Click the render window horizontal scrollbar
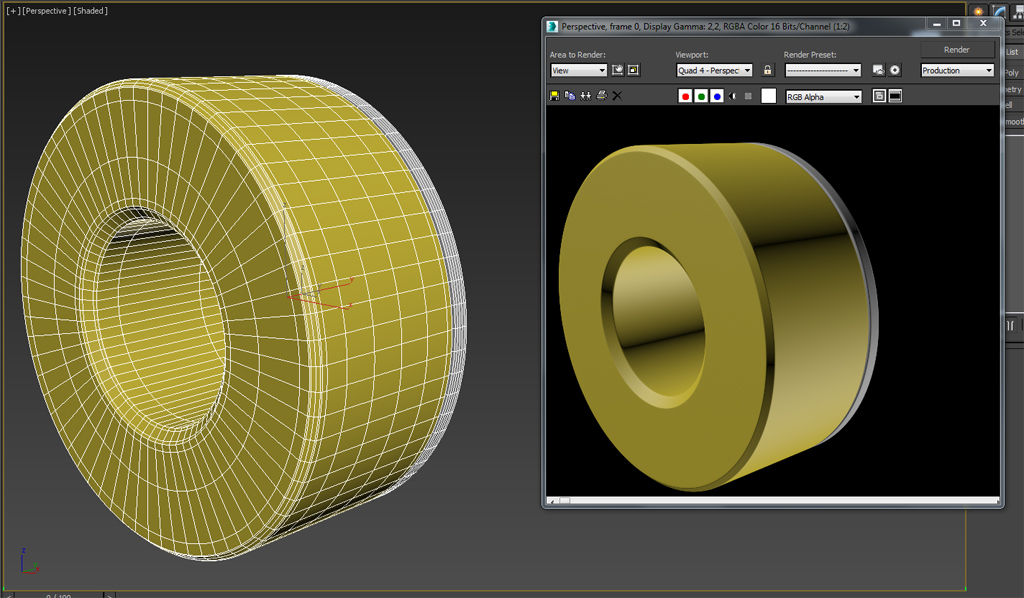This screenshot has height=598, width=1024. (x=773, y=501)
